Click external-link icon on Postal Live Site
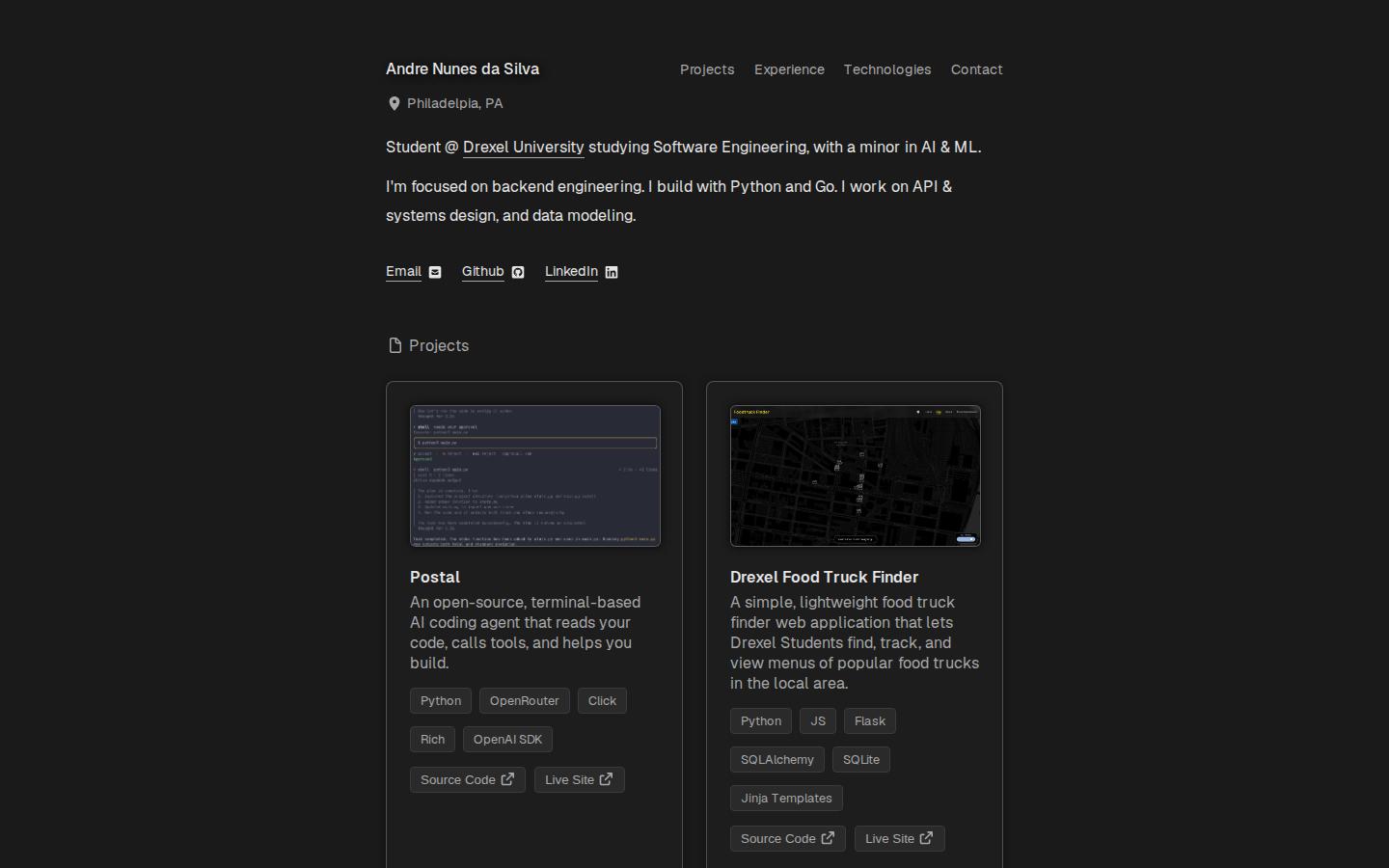This screenshot has height=868, width=1389. [x=606, y=779]
